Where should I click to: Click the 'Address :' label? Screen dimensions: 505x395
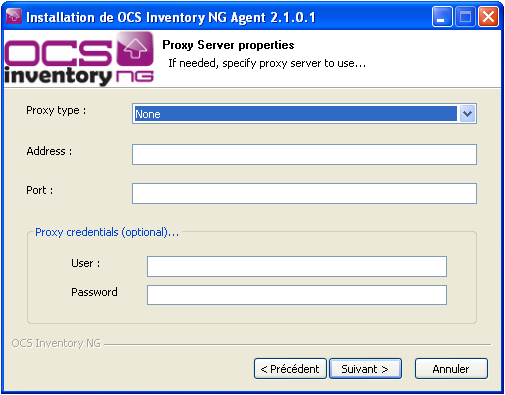49,151
